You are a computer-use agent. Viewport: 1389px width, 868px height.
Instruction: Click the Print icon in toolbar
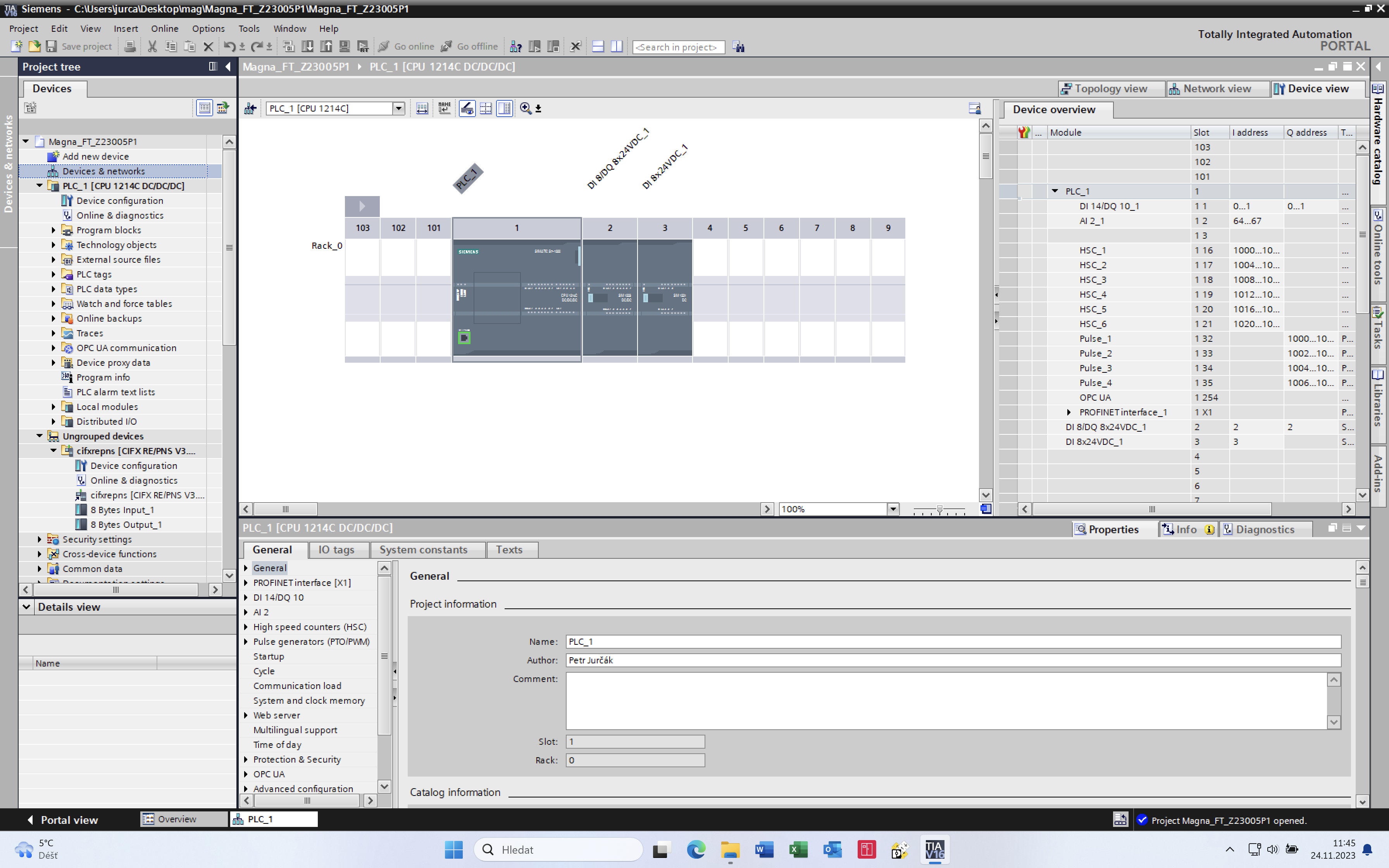[130, 46]
